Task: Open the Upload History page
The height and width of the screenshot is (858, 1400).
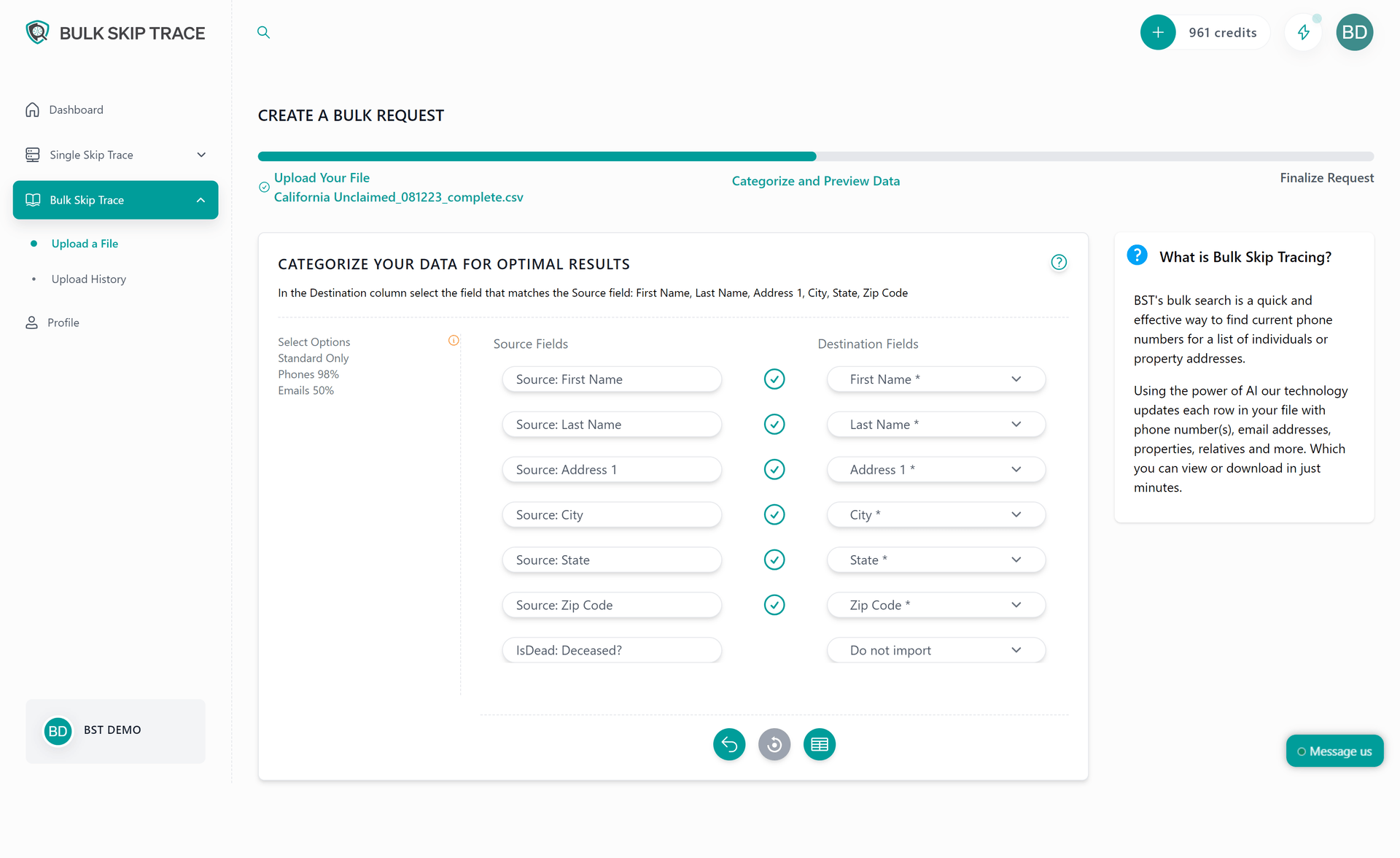Action: 88,279
